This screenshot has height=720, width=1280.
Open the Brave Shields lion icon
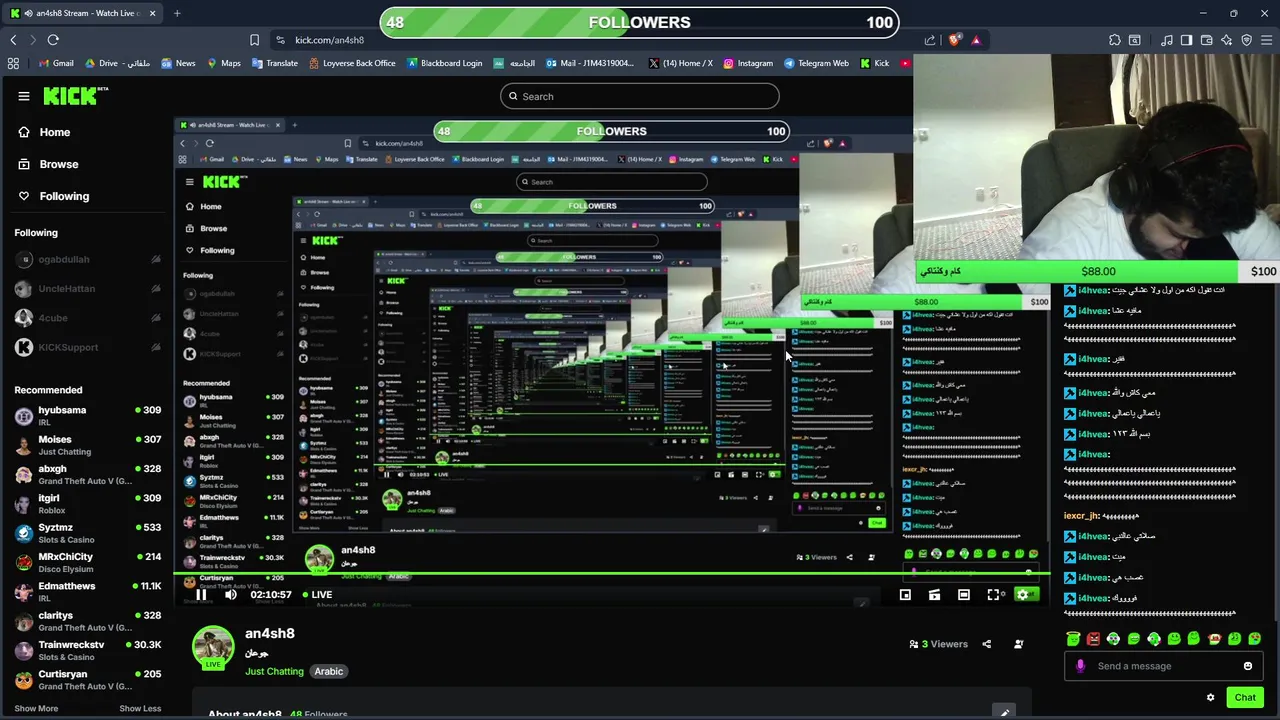point(955,40)
